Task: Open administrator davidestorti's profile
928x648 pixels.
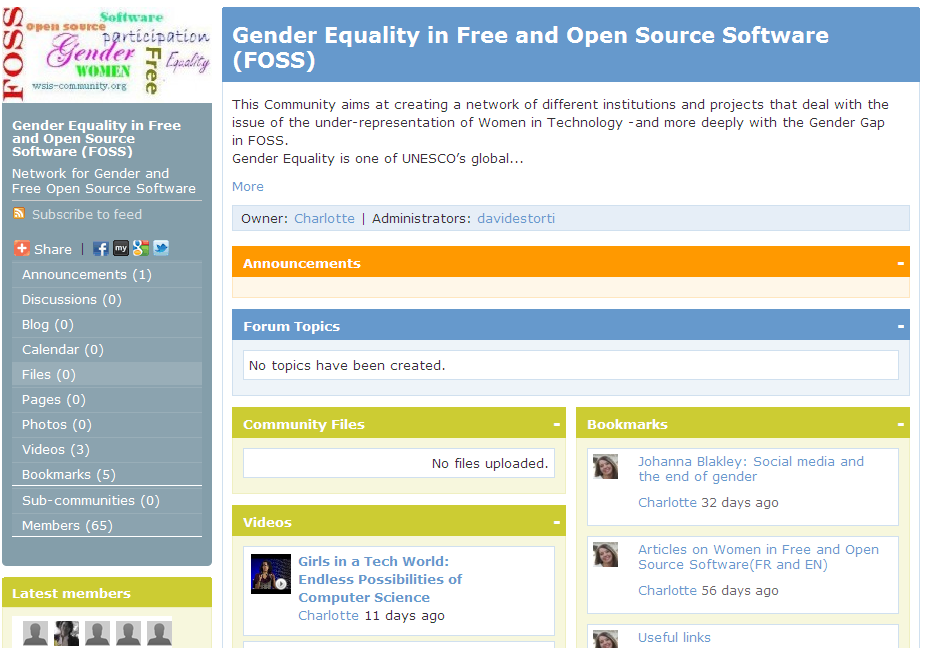Action: 516,218
